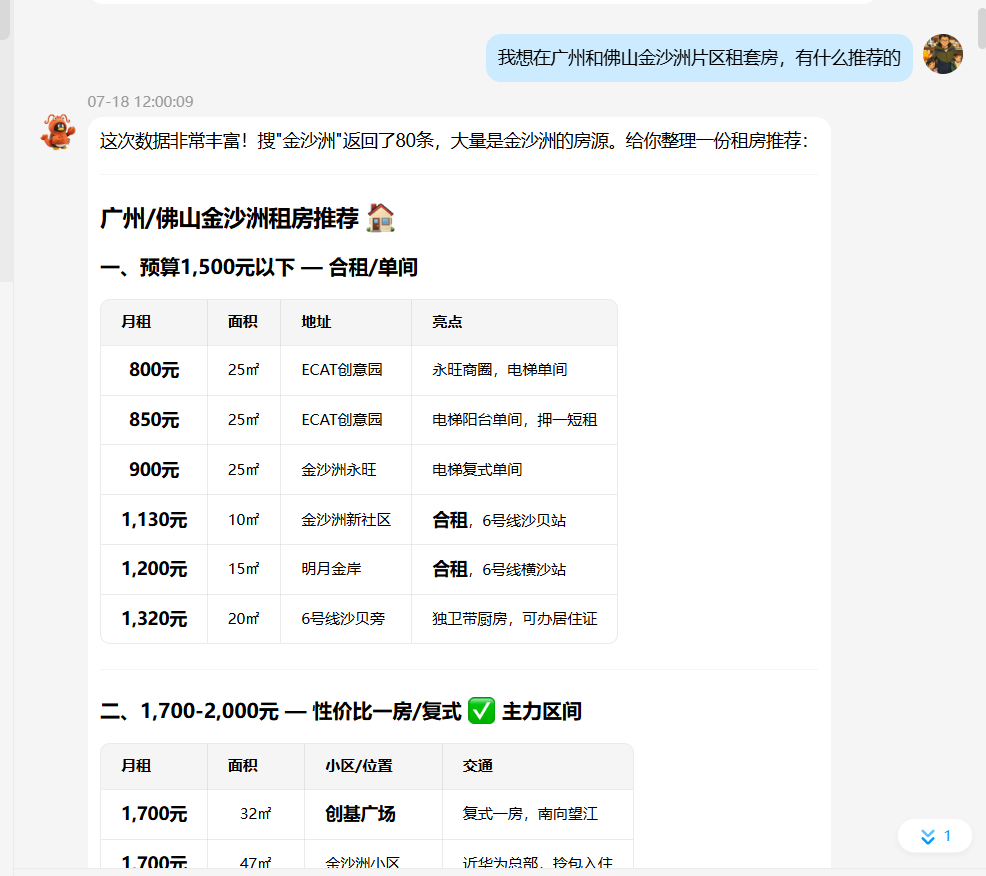Click 20㎡ area cell

243,619
